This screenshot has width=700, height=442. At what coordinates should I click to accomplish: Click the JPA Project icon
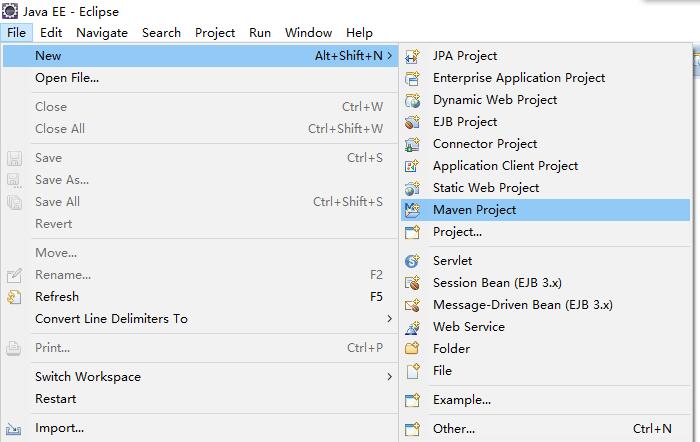click(412, 56)
